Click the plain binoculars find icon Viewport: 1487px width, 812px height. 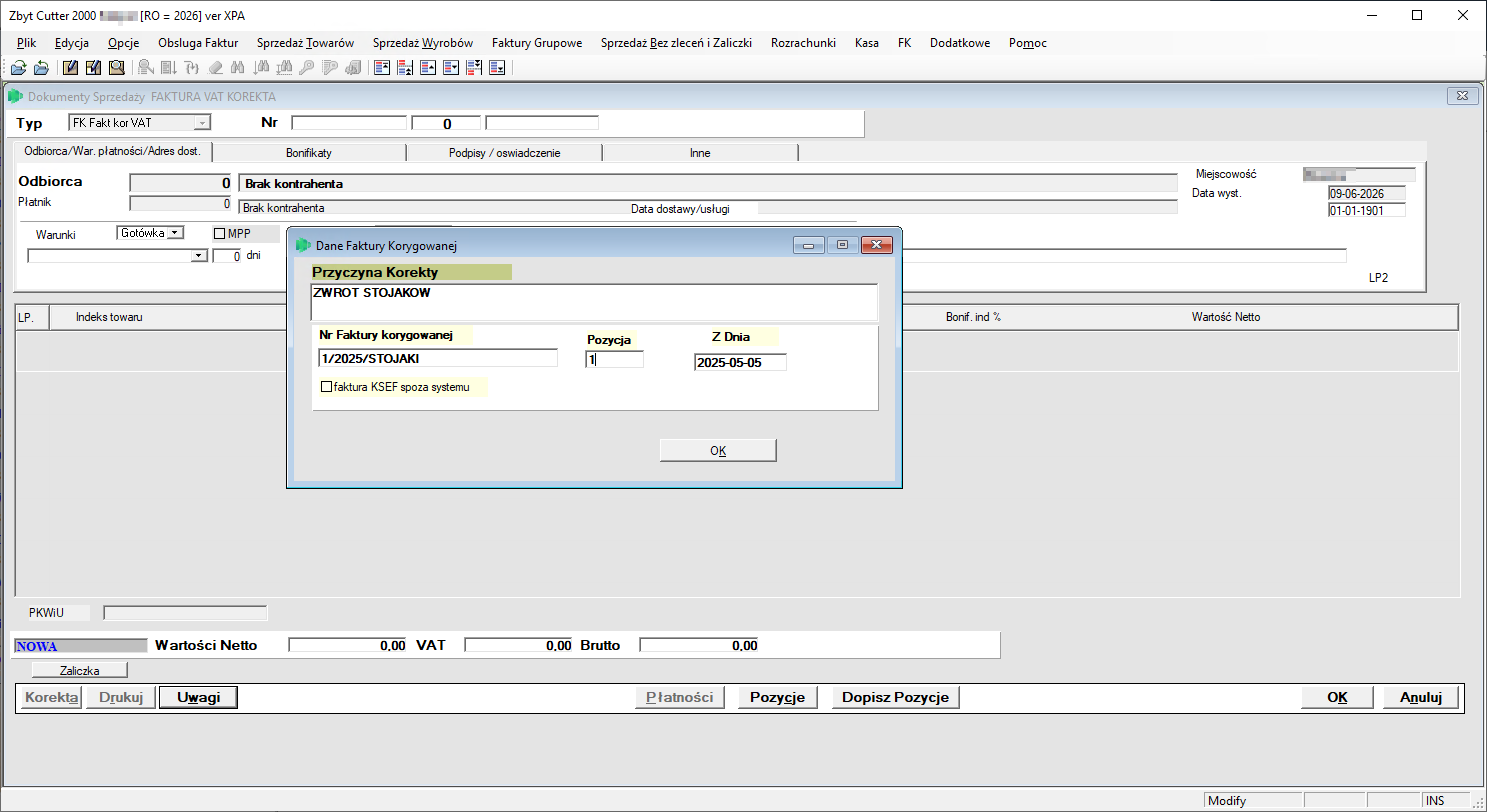tap(238, 68)
